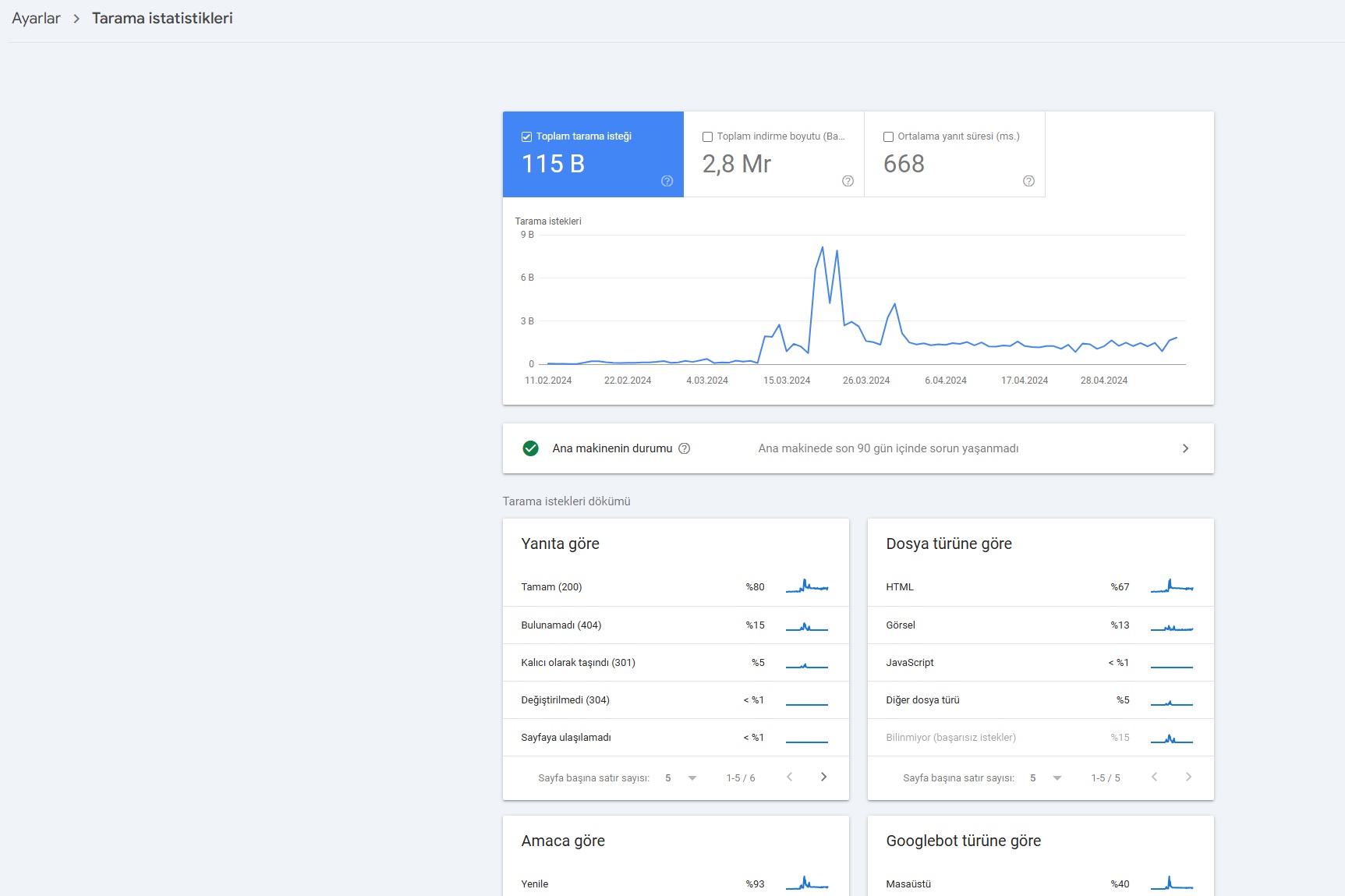Image resolution: width=1345 pixels, height=896 pixels.
Task: Click help icon beside Ana makinenin durumu
Action: (684, 448)
